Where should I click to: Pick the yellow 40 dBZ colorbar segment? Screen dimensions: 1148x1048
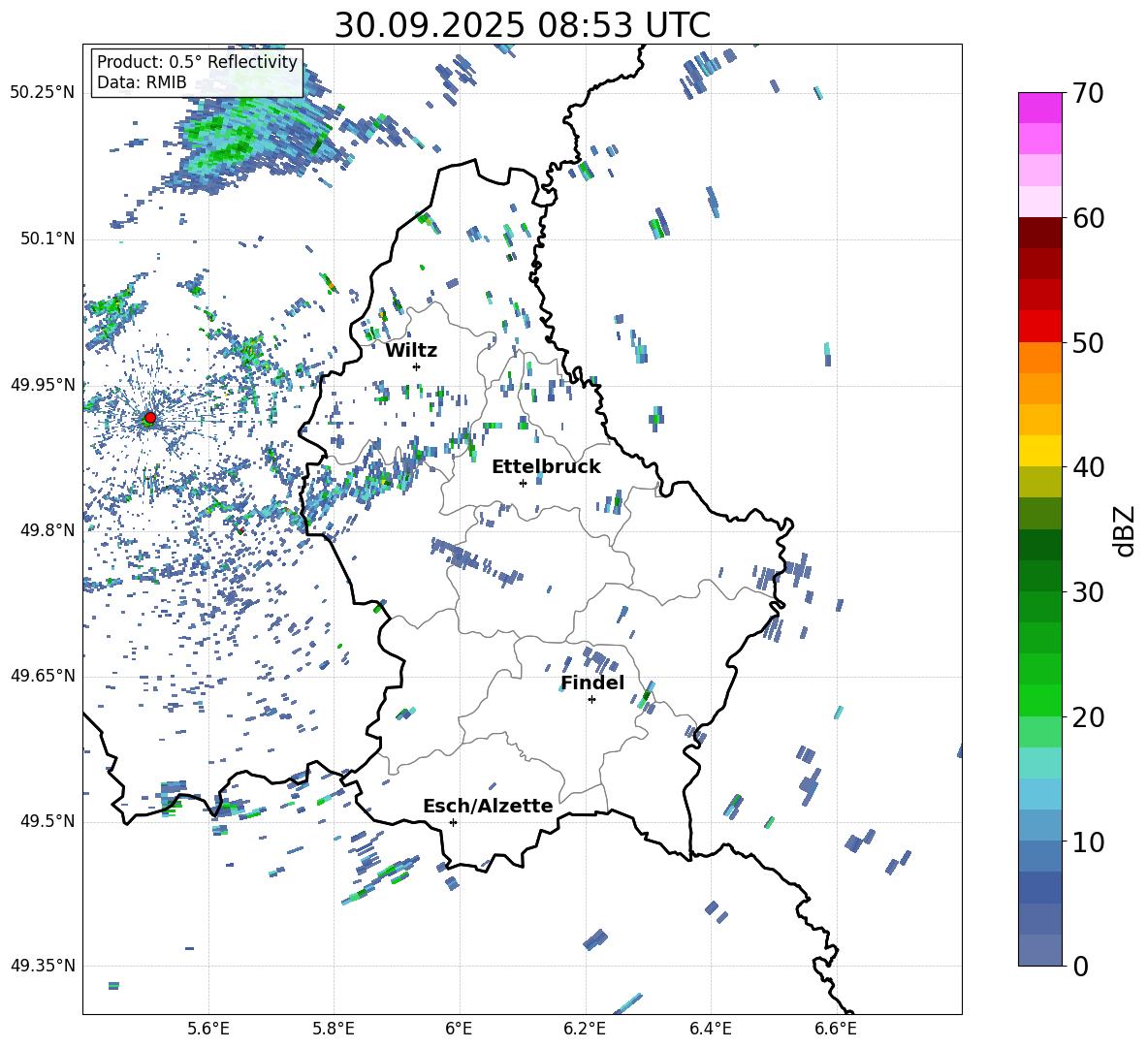(1040, 451)
